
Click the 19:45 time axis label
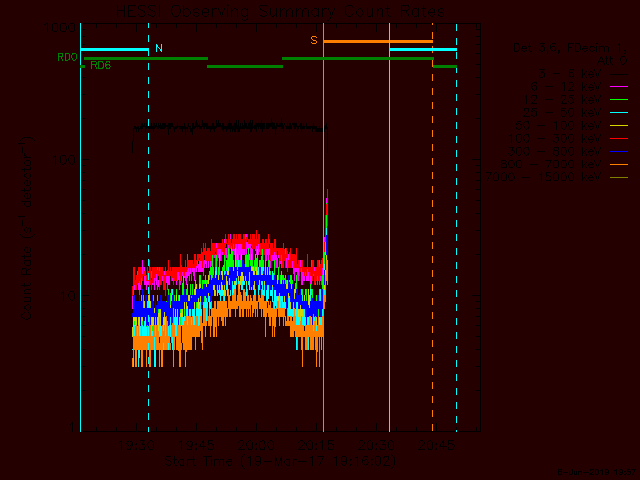coord(197,445)
